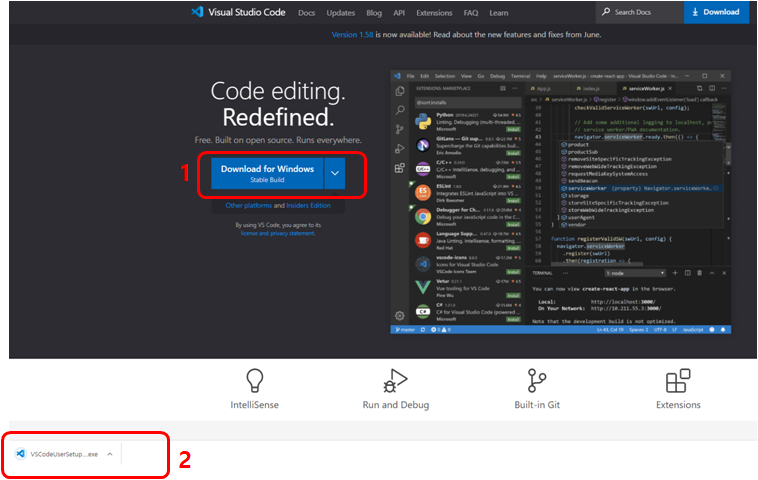The height and width of the screenshot is (480, 758).
Task: Click the ESLint extension icon in the list
Action: pyautogui.click(x=423, y=192)
